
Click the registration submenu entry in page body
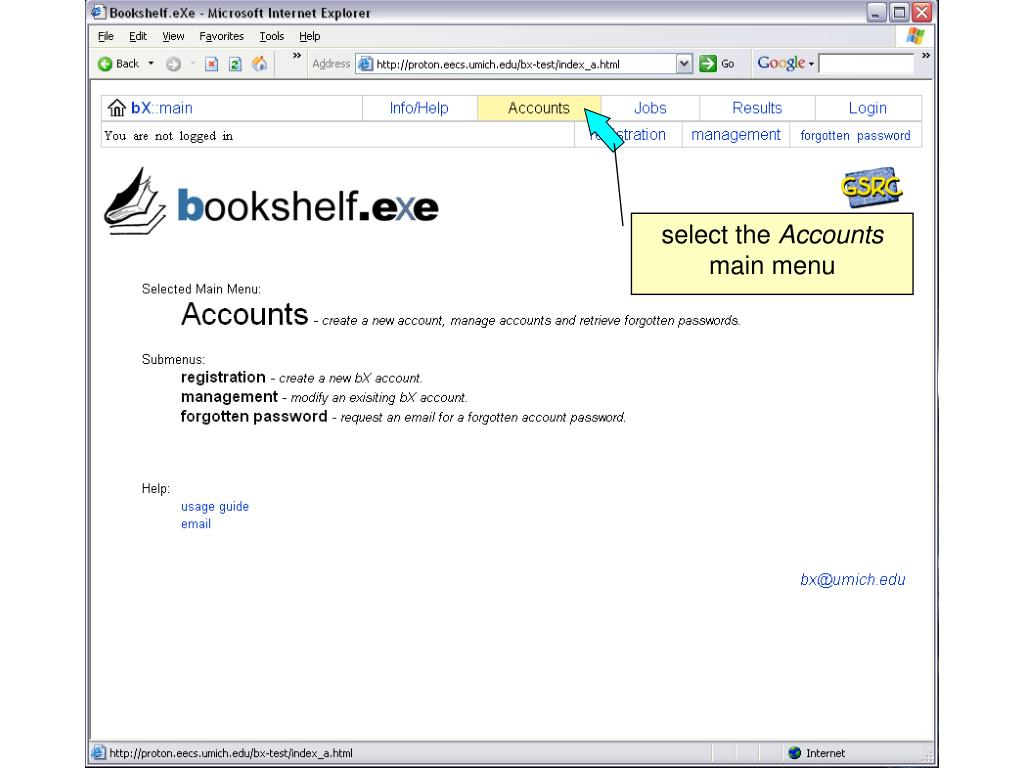click(x=223, y=377)
